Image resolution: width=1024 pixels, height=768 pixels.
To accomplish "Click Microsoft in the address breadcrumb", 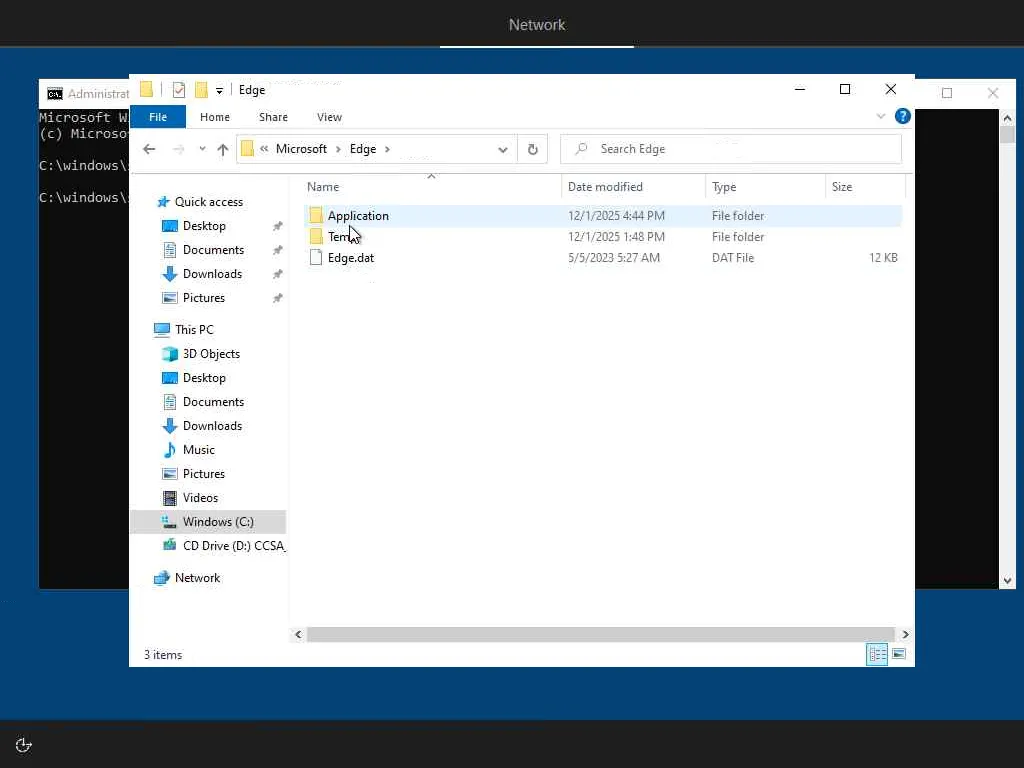I will pyautogui.click(x=301, y=149).
